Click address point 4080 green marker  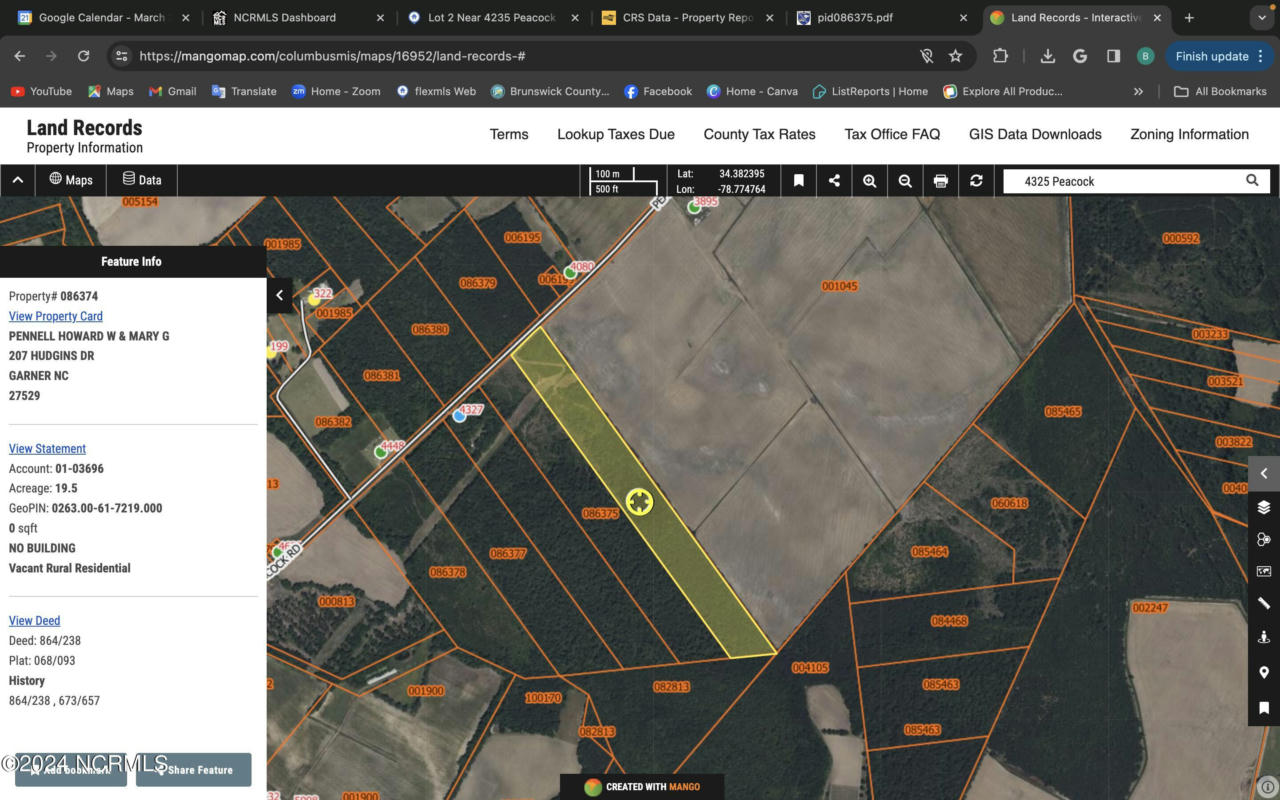(570, 272)
